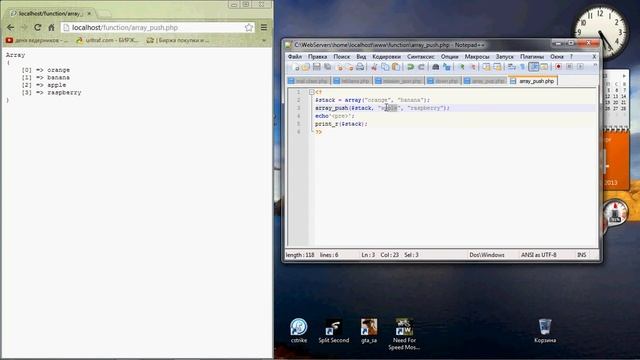Create a new file in Notepad++ toolbar
Image resolution: width=640 pixels, height=360 pixels.
pyautogui.click(x=295, y=67)
